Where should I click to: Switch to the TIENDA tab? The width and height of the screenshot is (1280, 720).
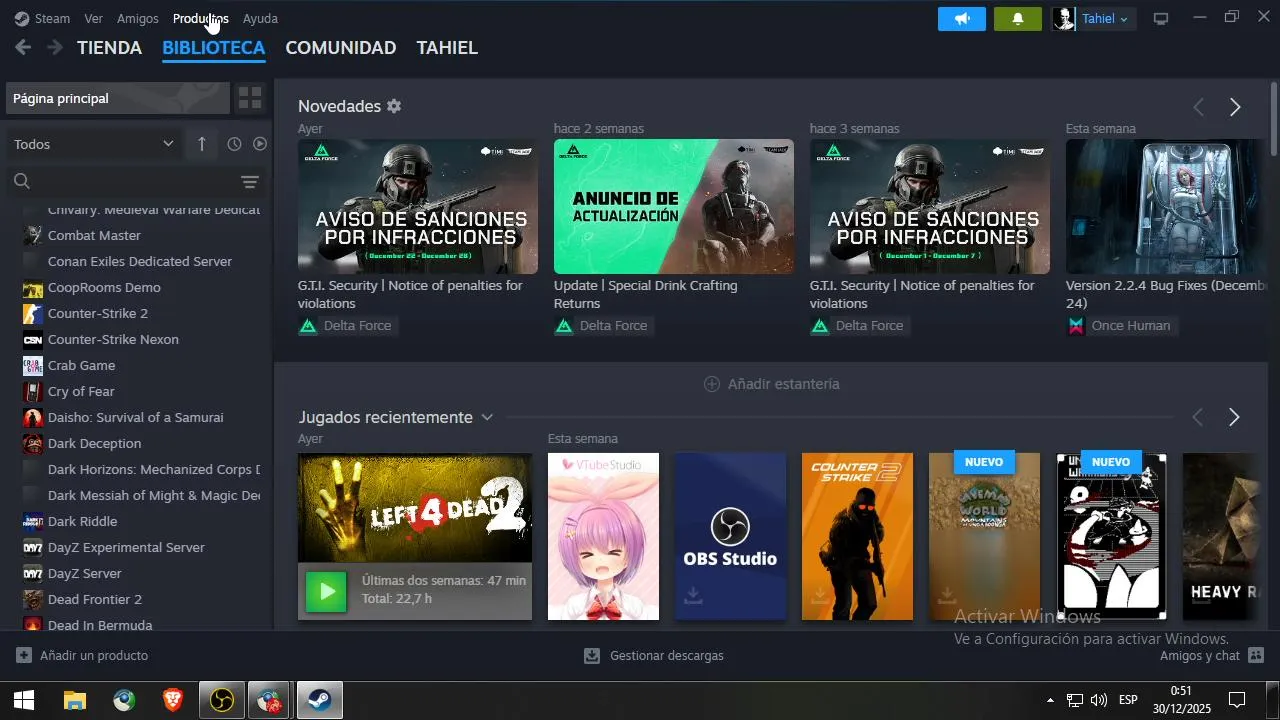click(109, 48)
